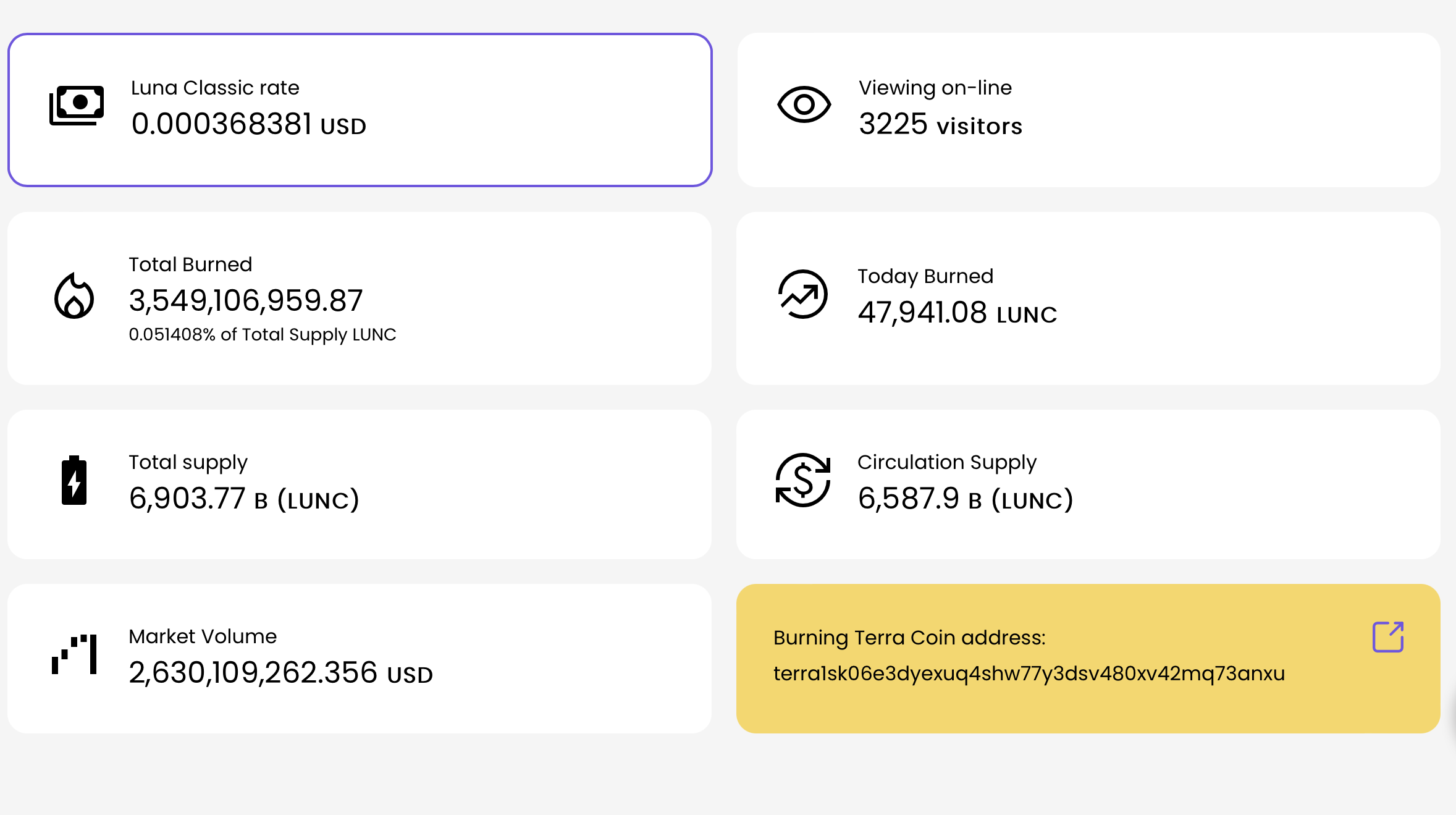
Task: Click the Market Volume value 2,630,109,262.356 USD
Action: click(x=281, y=673)
